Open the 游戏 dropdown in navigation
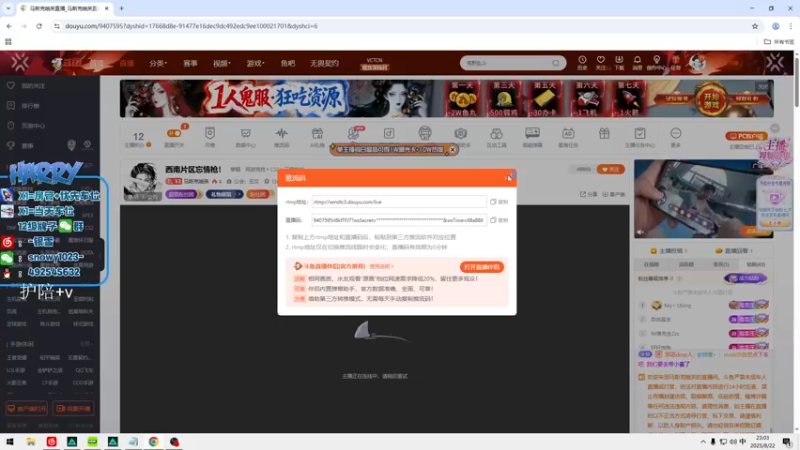800x450 pixels. tap(255, 63)
